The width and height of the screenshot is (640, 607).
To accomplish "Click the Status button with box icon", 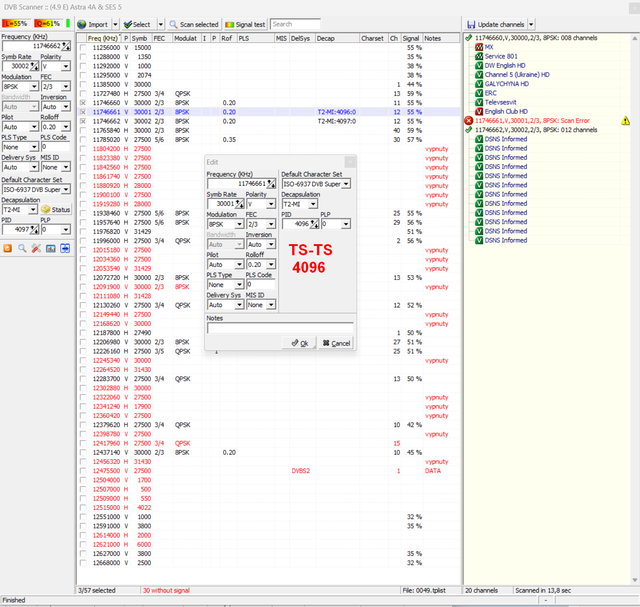I will pos(56,209).
